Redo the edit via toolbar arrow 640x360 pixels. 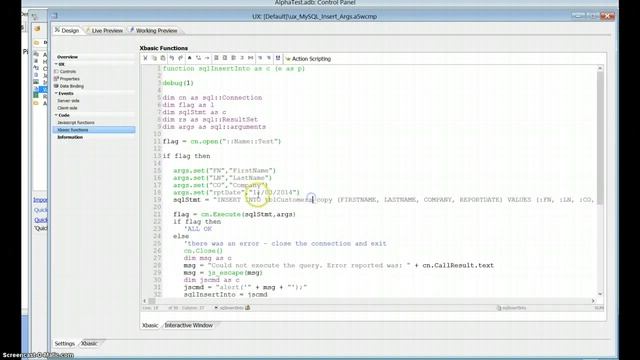180,58
